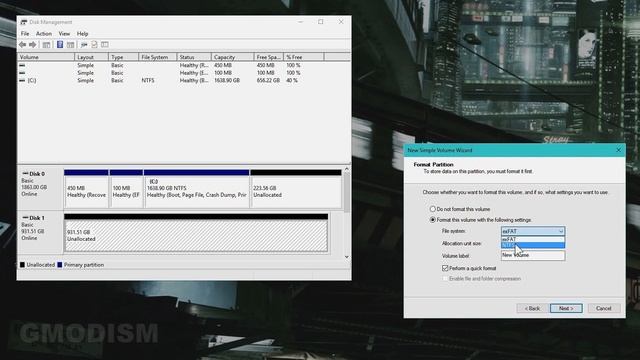This screenshot has height=360, width=640.
Task: Click the '1638.90 GB' capacity cell
Action: click(x=227, y=80)
